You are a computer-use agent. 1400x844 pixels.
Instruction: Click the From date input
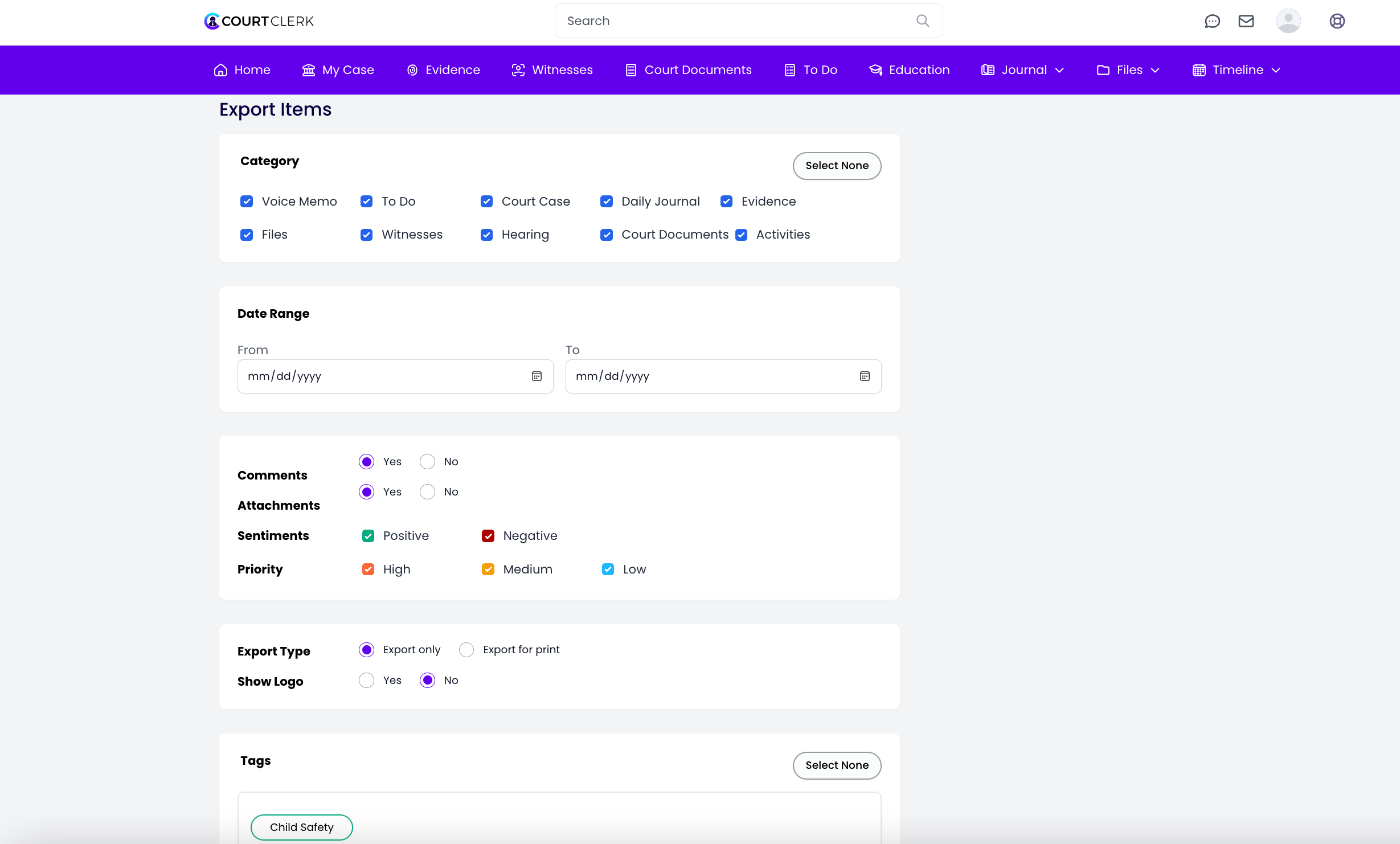[395, 376]
